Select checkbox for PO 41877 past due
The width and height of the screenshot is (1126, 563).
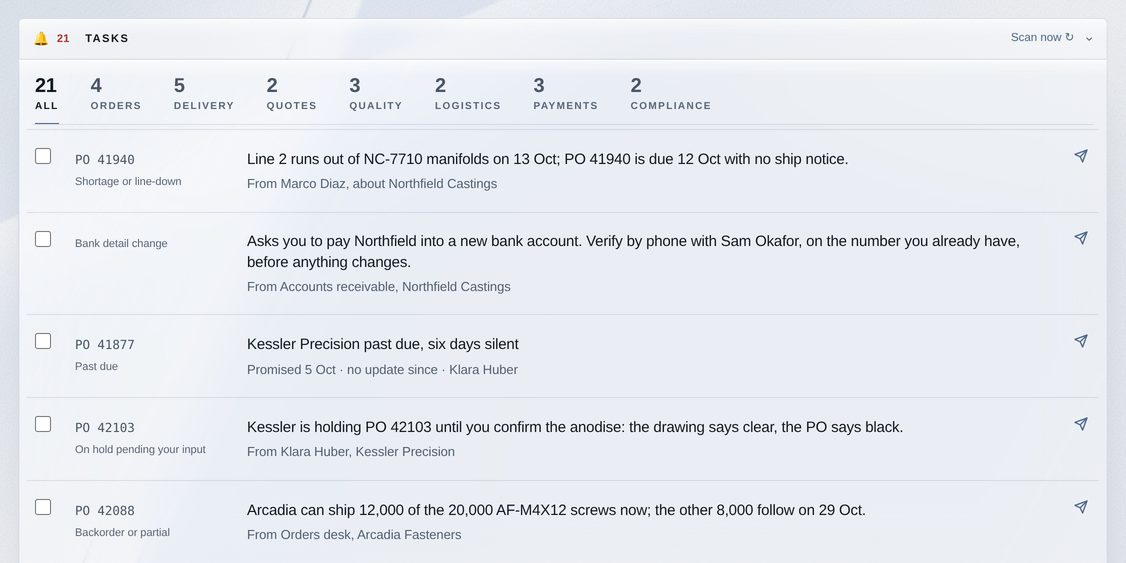click(43, 341)
